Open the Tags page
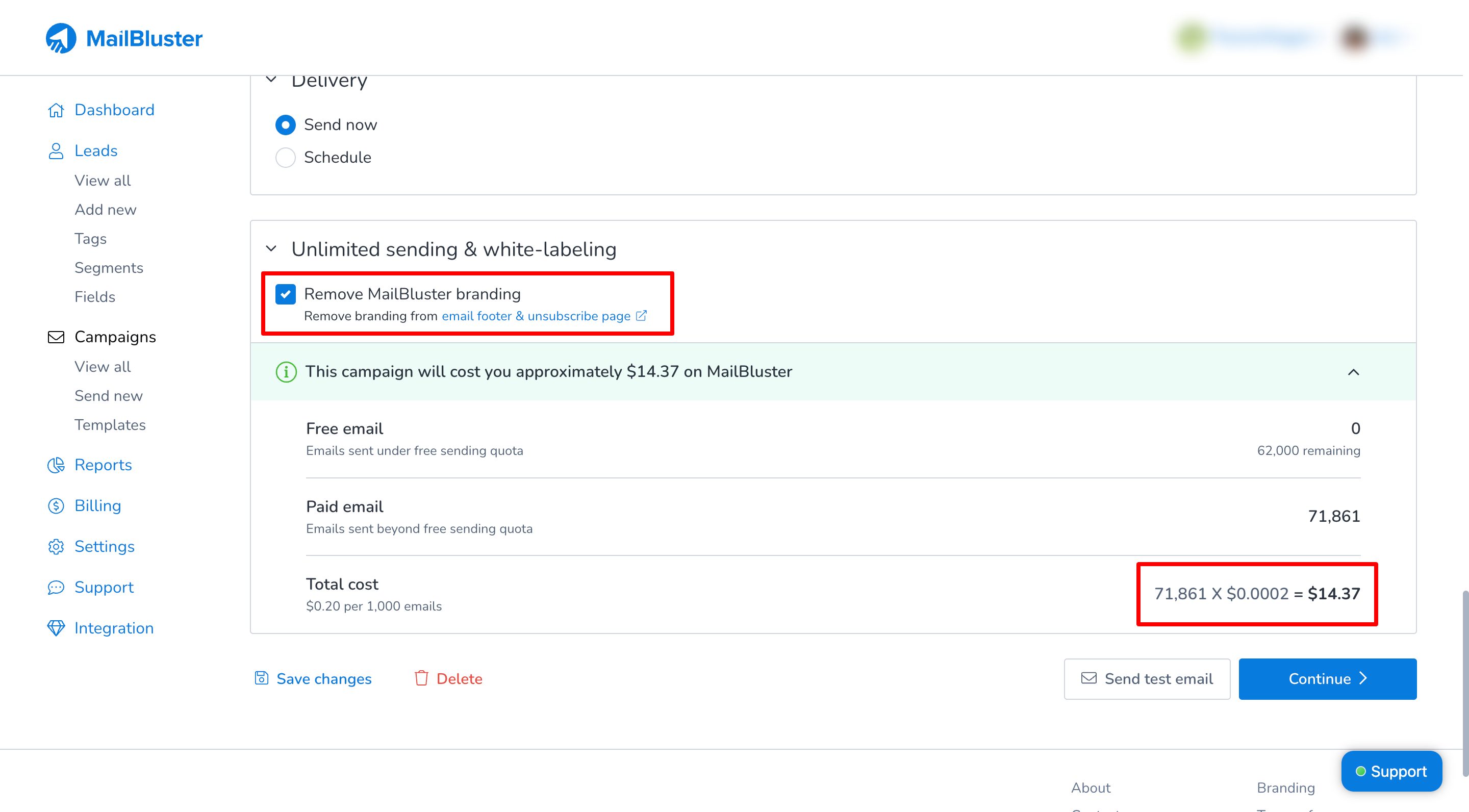This screenshot has height=812, width=1469. click(91, 238)
